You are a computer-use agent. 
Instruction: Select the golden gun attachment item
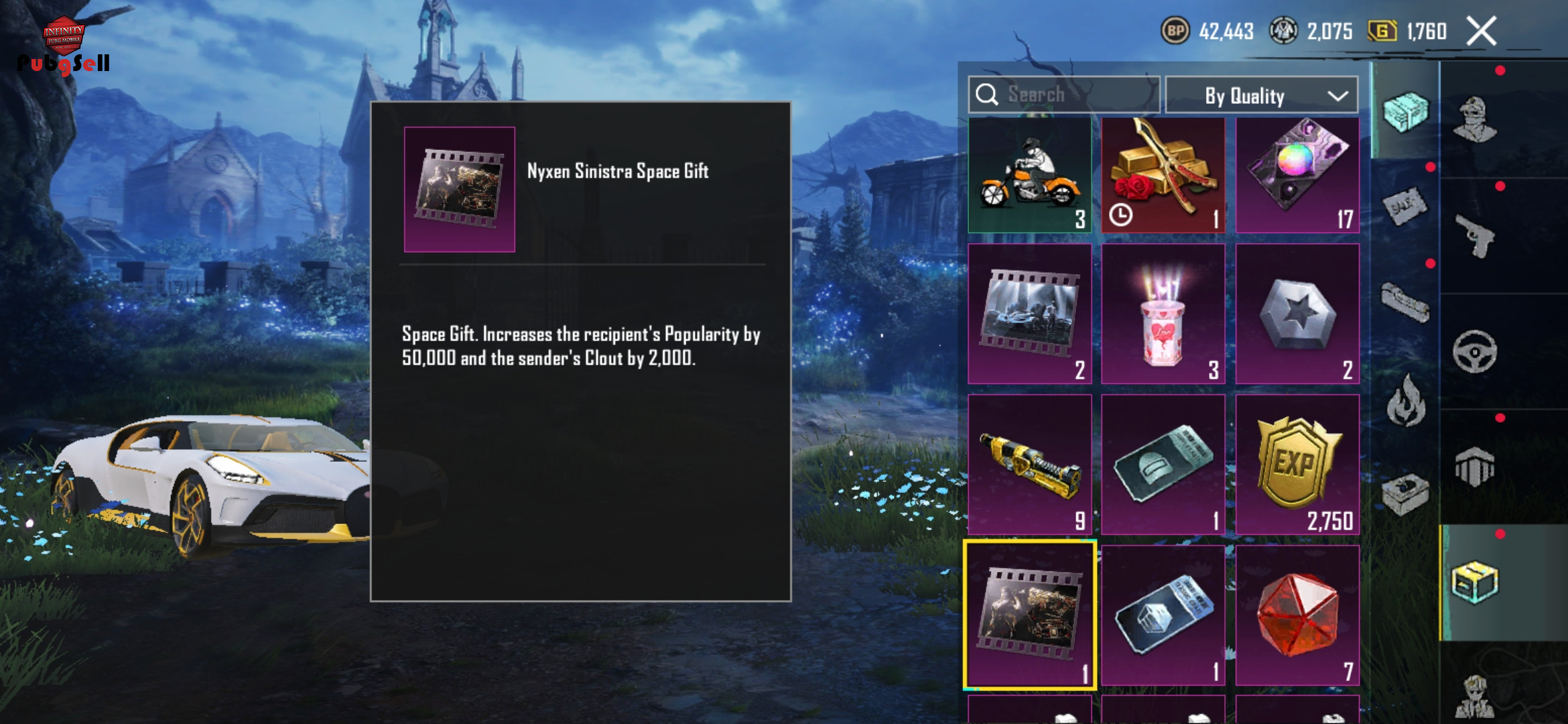(1030, 464)
